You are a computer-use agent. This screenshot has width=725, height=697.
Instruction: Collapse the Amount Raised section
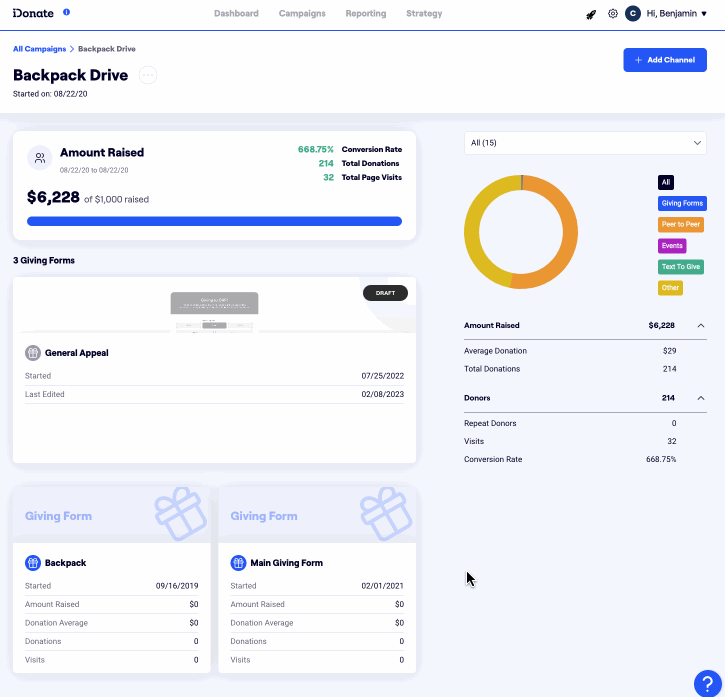pos(700,326)
